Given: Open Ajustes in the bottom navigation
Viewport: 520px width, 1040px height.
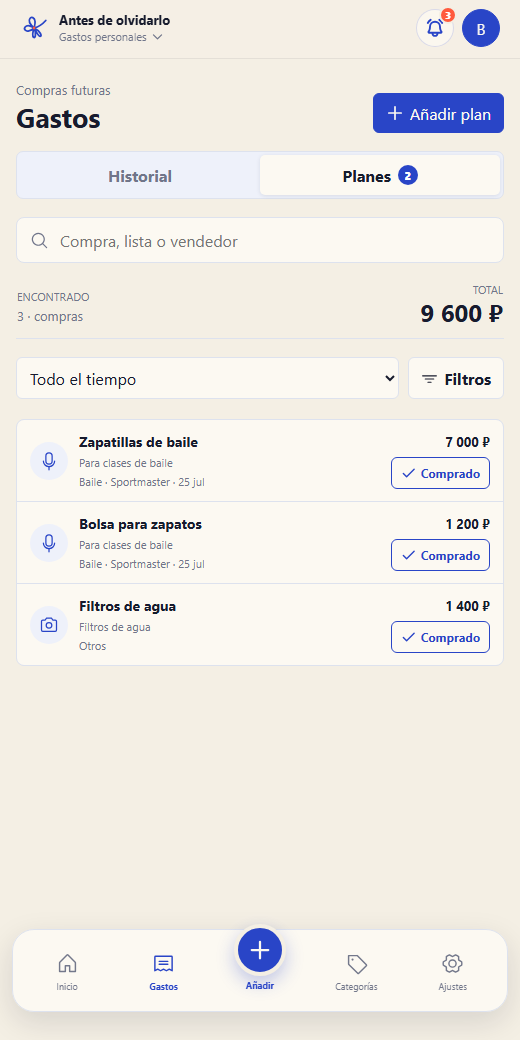Looking at the screenshot, I should [x=452, y=972].
